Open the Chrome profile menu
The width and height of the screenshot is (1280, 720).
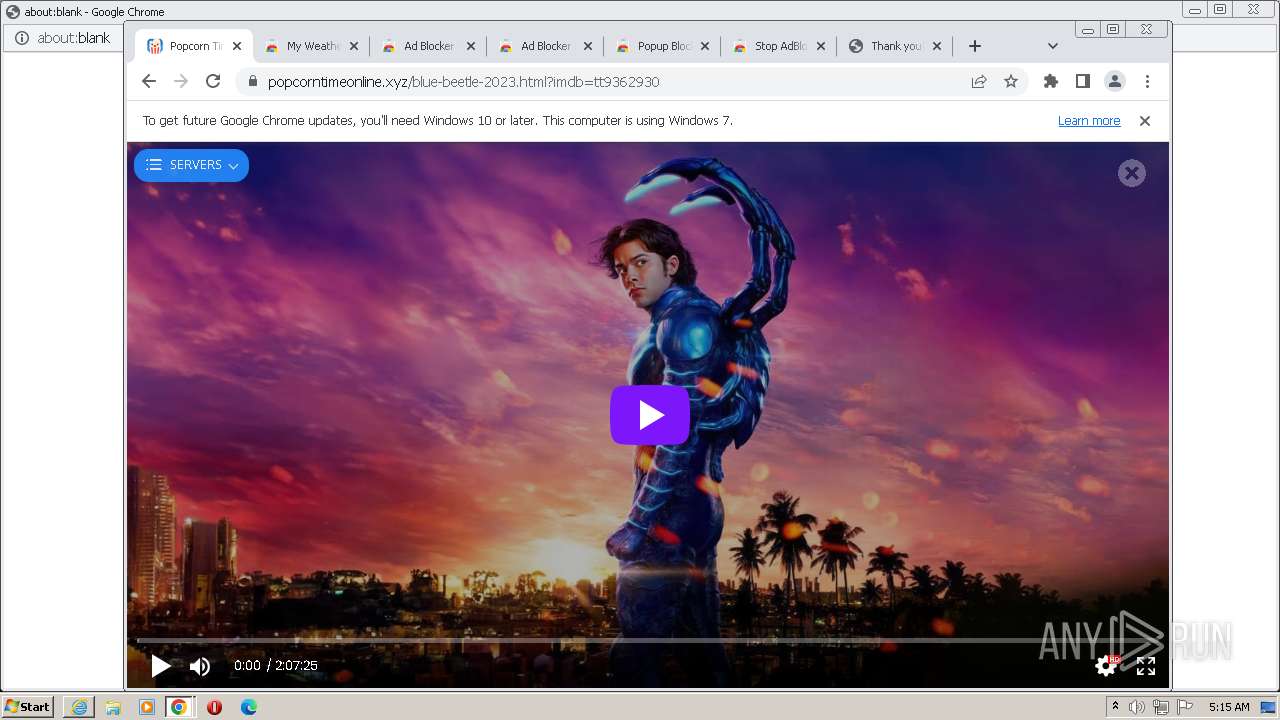[x=1115, y=82]
